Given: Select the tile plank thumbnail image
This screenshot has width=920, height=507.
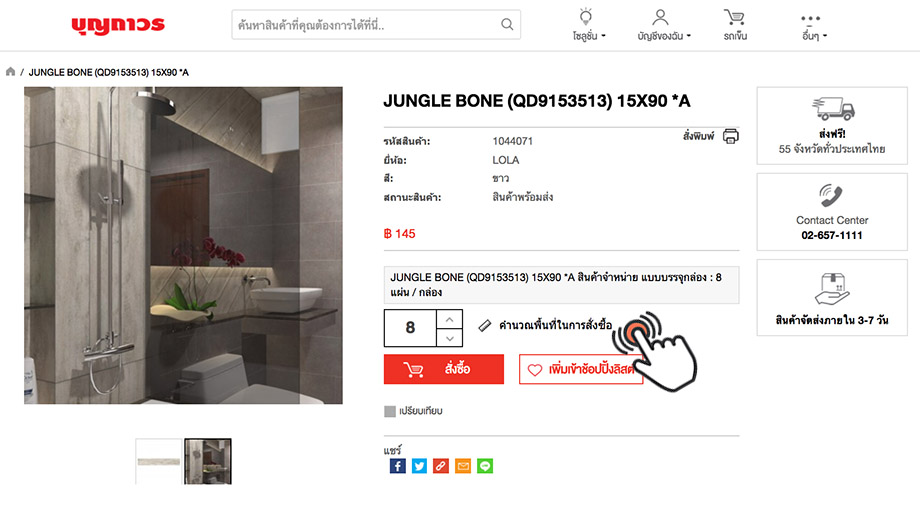Looking at the screenshot, I should [159, 461].
